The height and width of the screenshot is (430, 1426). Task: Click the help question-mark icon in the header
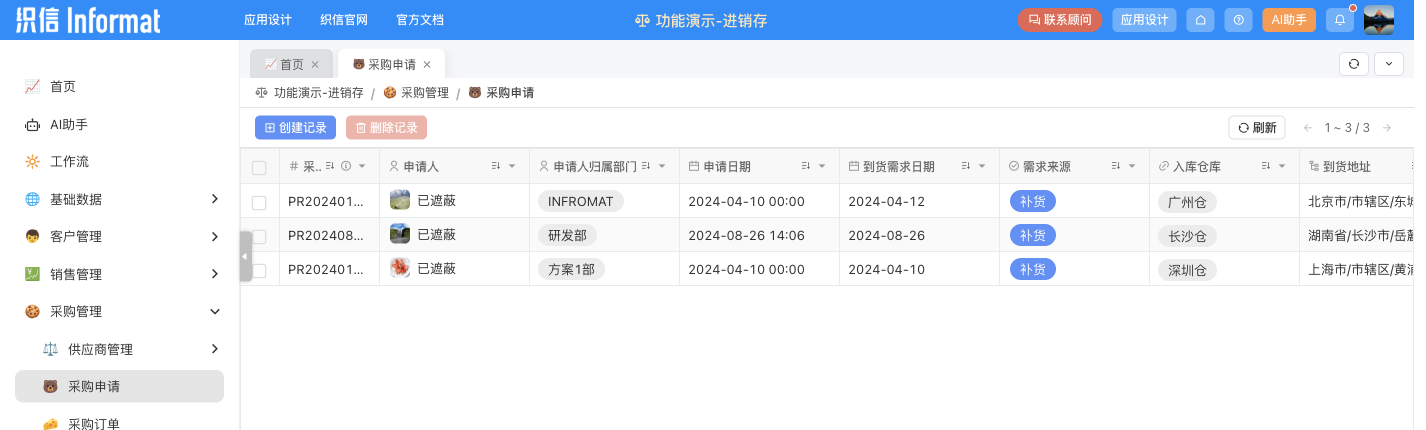click(1239, 20)
